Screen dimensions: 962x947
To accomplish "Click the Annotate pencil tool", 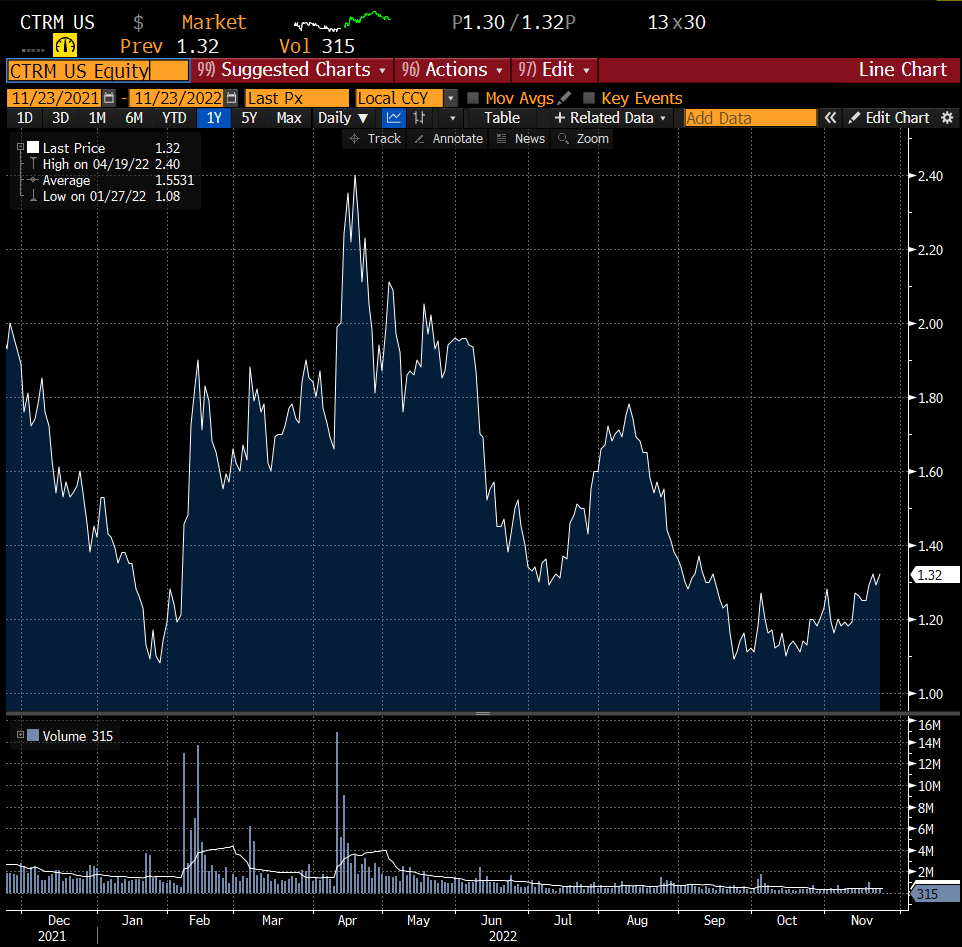I will click(448, 139).
